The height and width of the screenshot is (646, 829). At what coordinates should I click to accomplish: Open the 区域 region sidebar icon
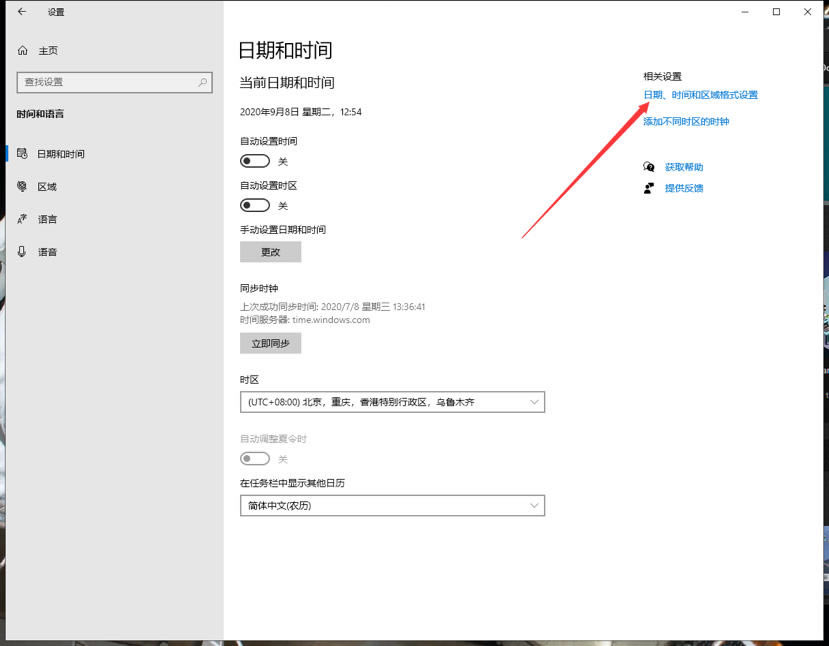click(x=22, y=186)
